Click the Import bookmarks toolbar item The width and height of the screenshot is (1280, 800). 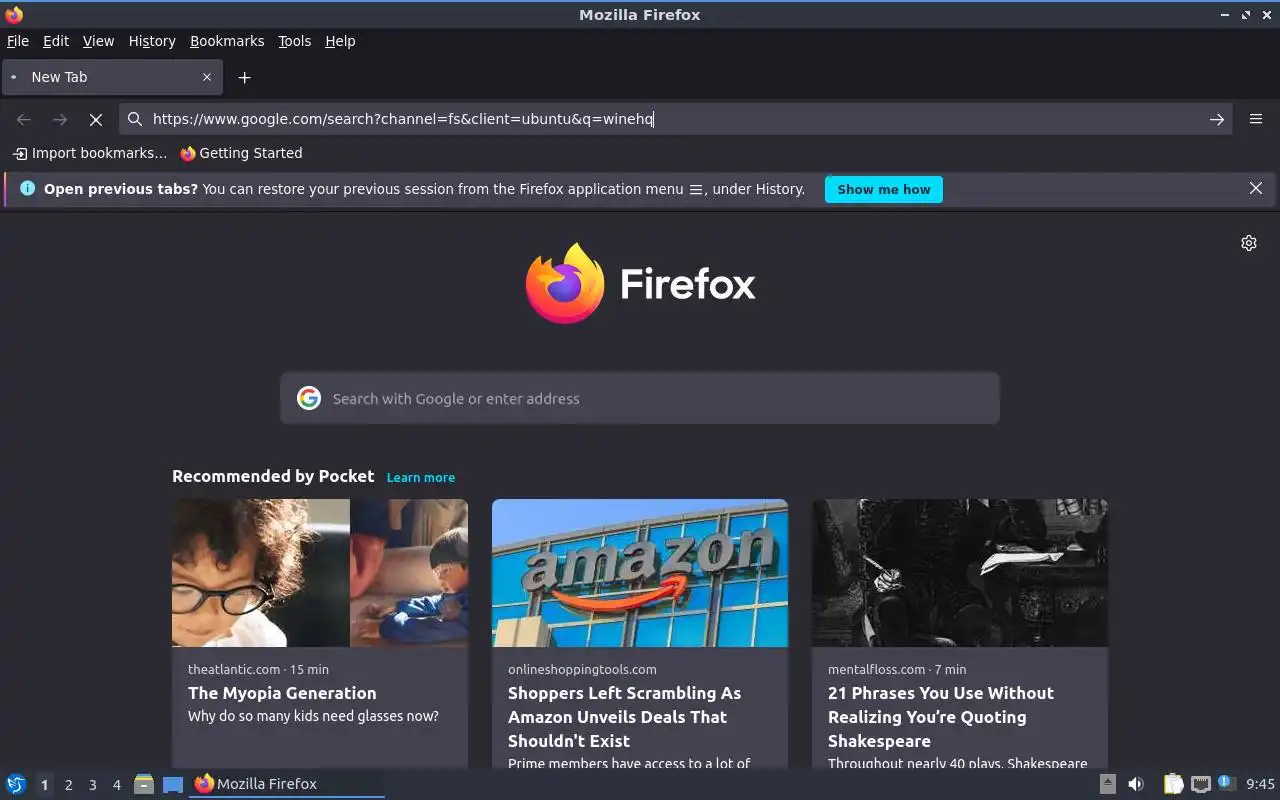click(x=90, y=153)
